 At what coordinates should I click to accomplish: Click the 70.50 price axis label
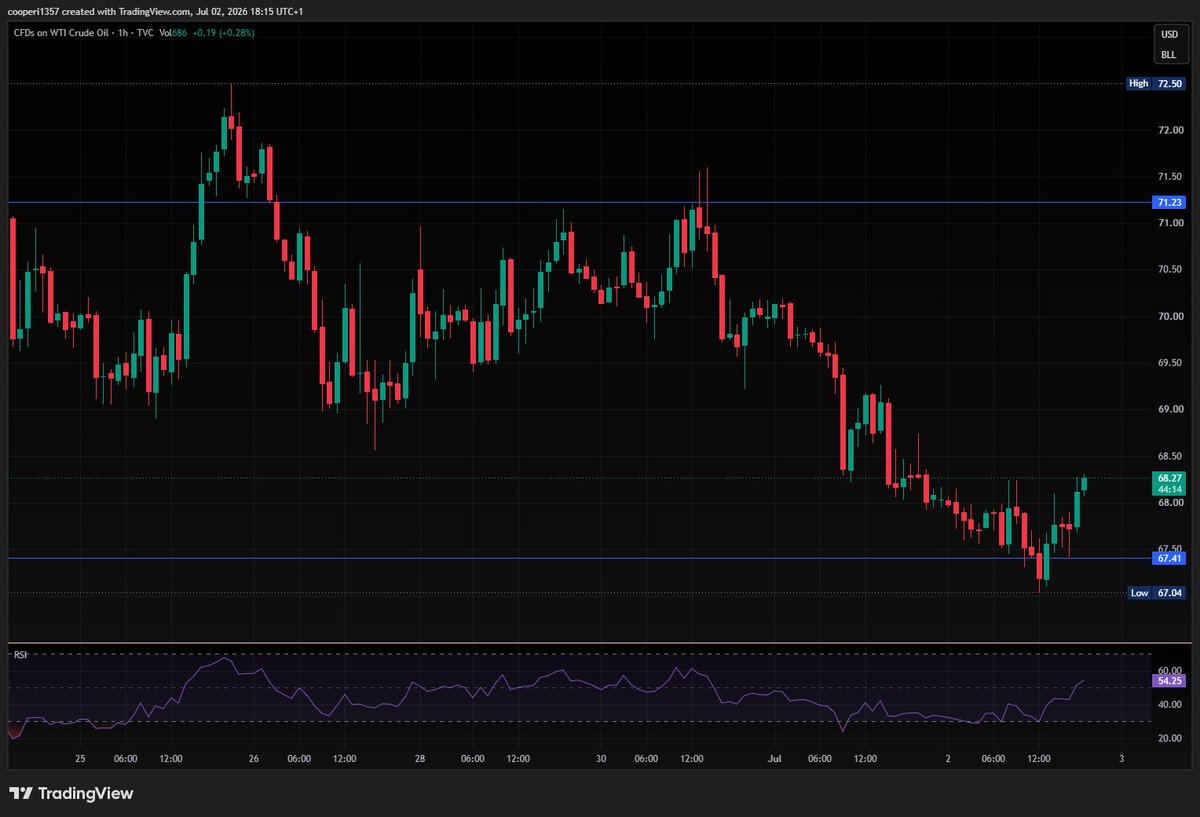tap(1169, 270)
